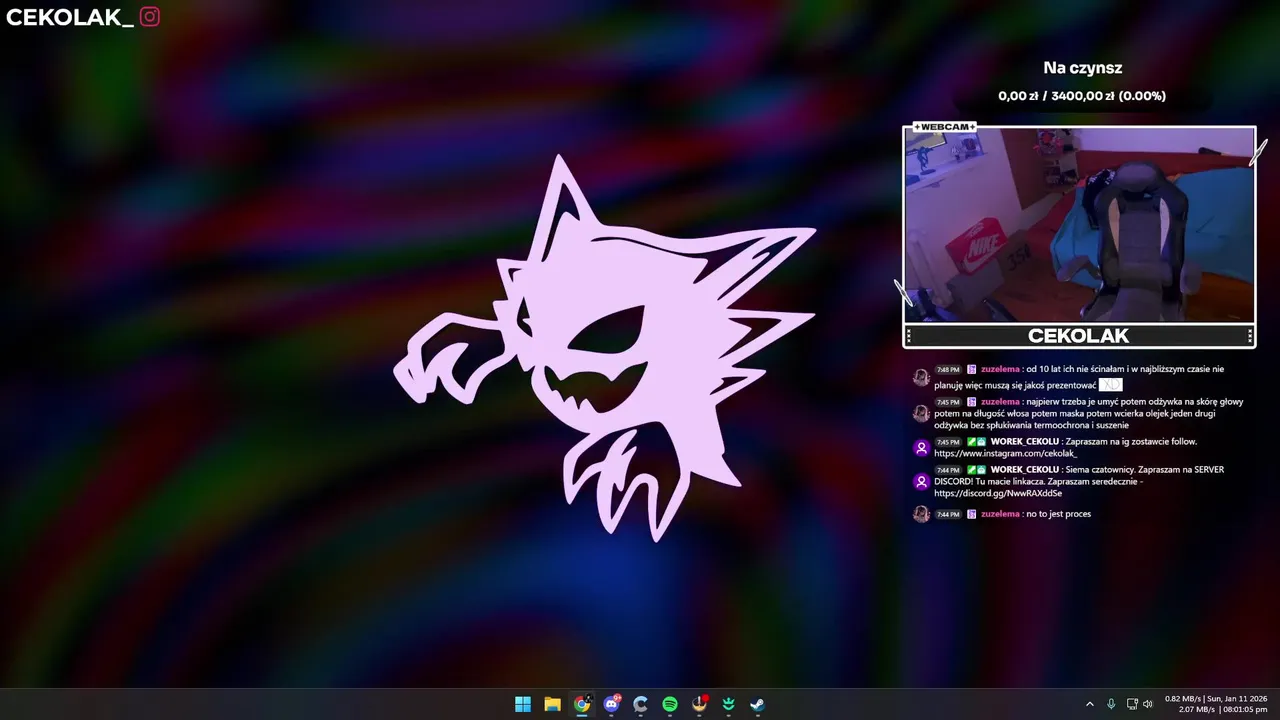Click WOREK_CEKOLU username on Discord message

[x=1024, y=470]
